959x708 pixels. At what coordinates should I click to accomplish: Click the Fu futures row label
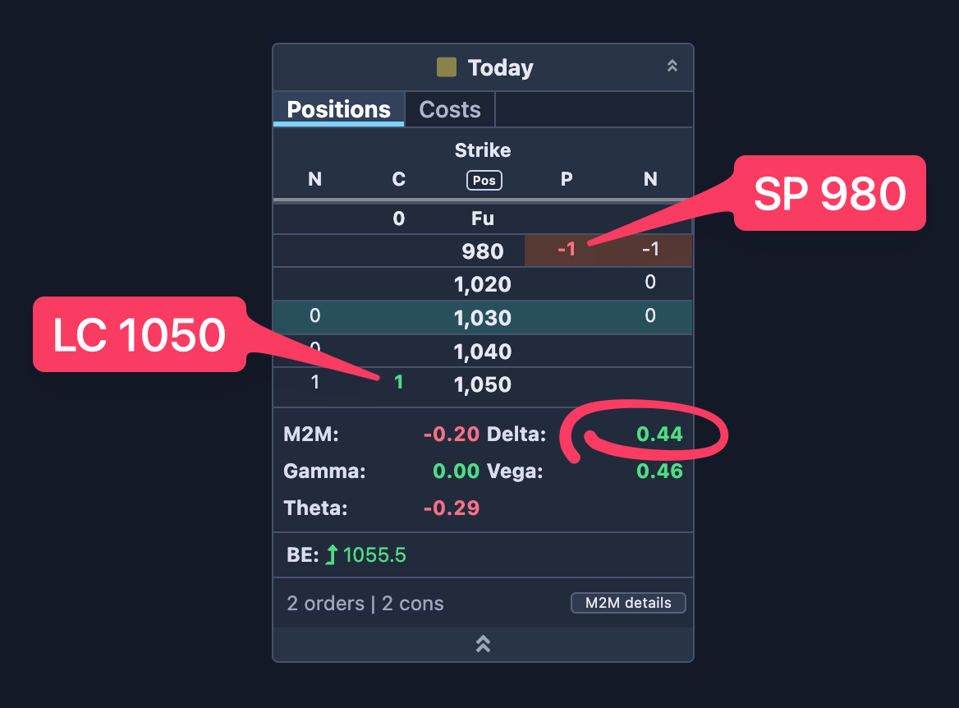482,218
